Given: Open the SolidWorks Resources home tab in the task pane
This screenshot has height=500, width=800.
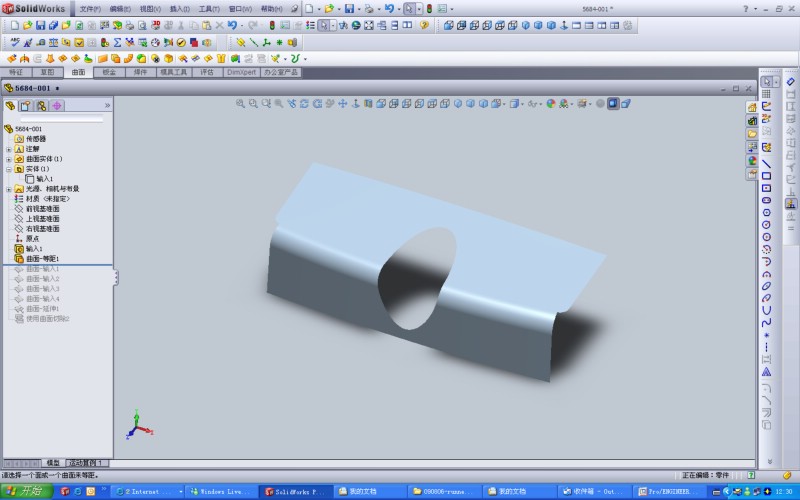Looking at the screenshot, I should tap(752, 107).
